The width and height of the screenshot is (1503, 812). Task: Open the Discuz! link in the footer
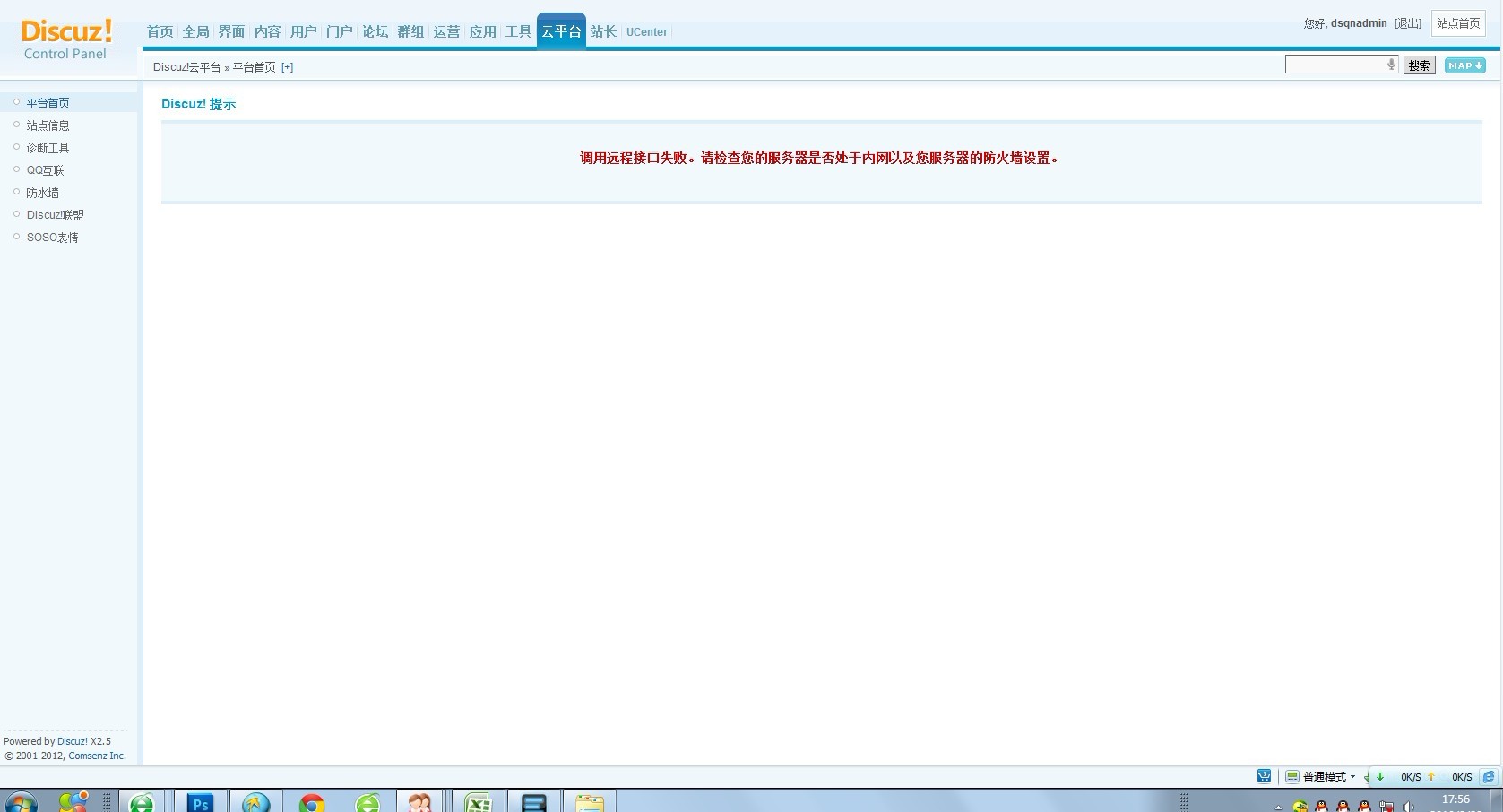pos(73,741)
